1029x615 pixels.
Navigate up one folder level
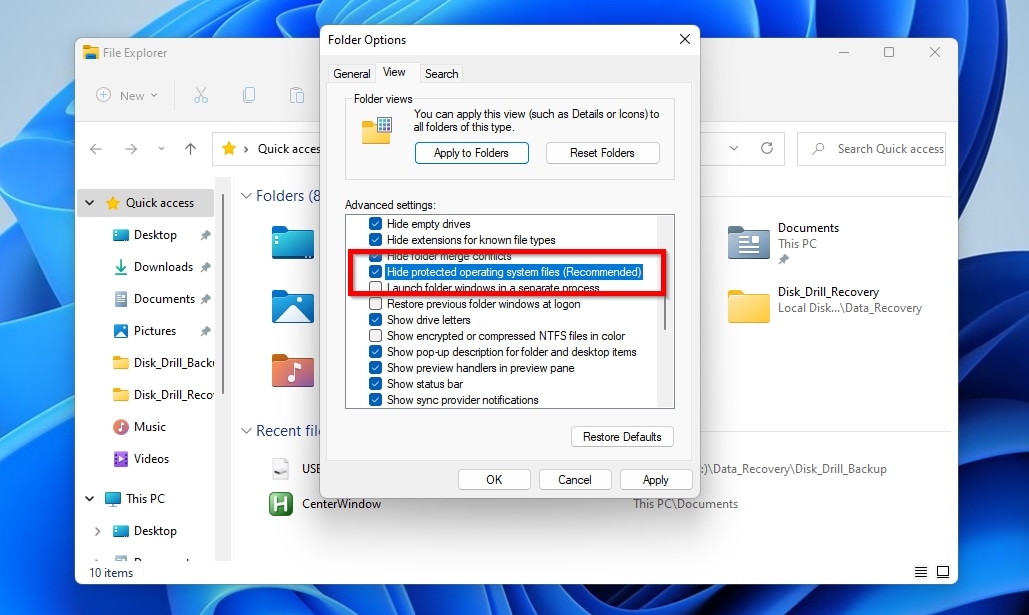(190, 148)
